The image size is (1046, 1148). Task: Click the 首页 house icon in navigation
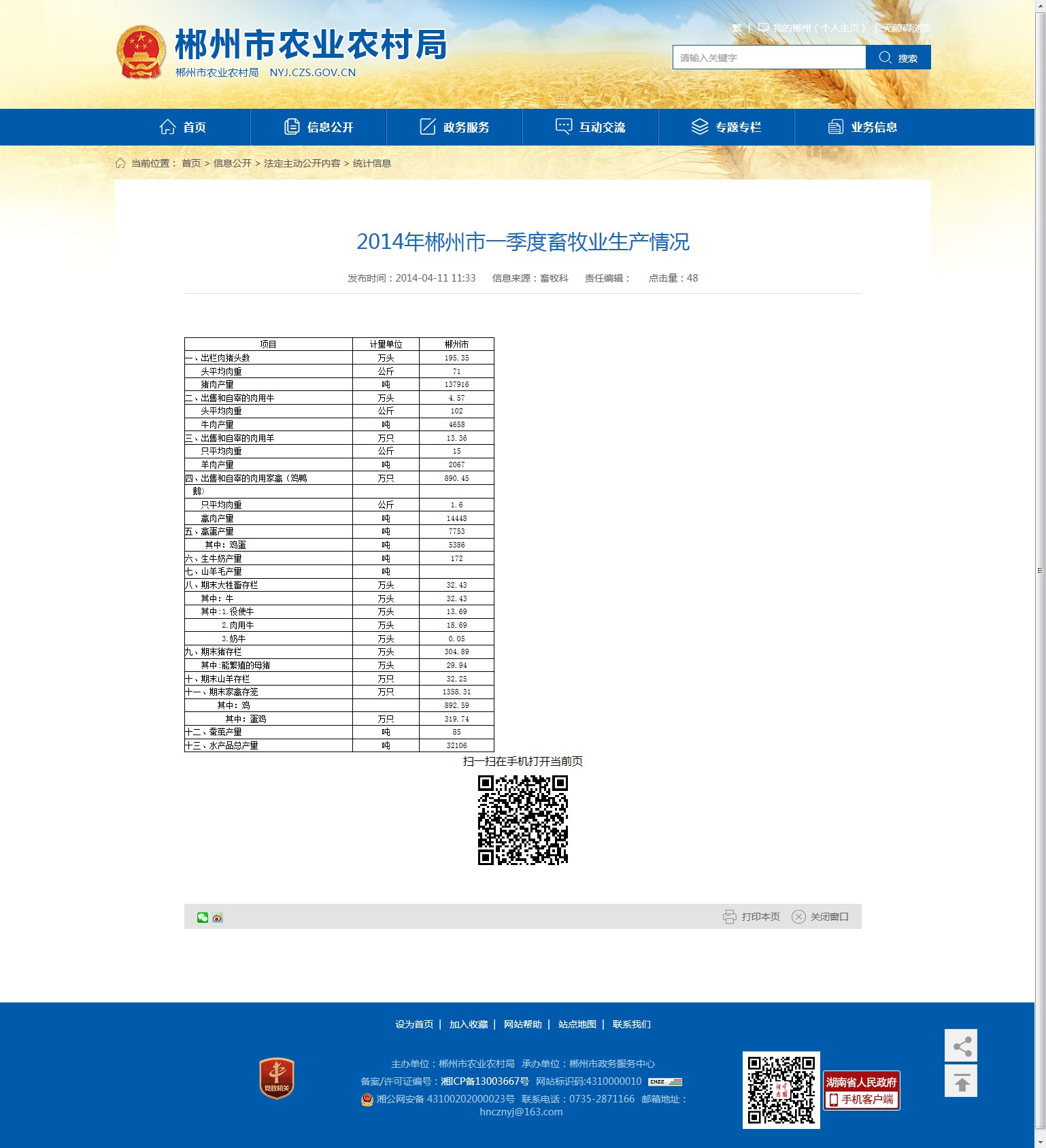[x=167, y=127]
